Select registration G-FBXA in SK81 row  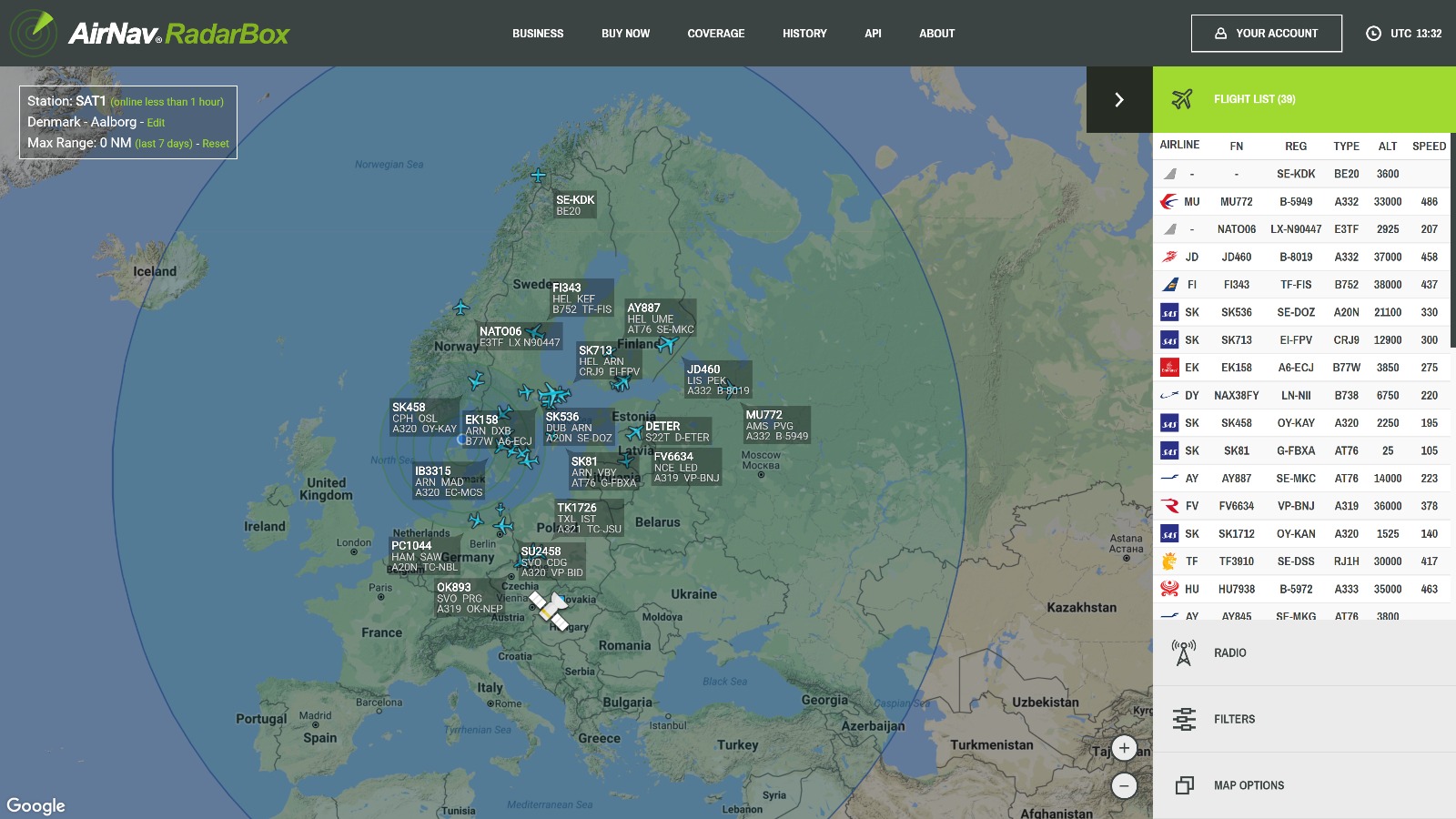pos(1296,450)
